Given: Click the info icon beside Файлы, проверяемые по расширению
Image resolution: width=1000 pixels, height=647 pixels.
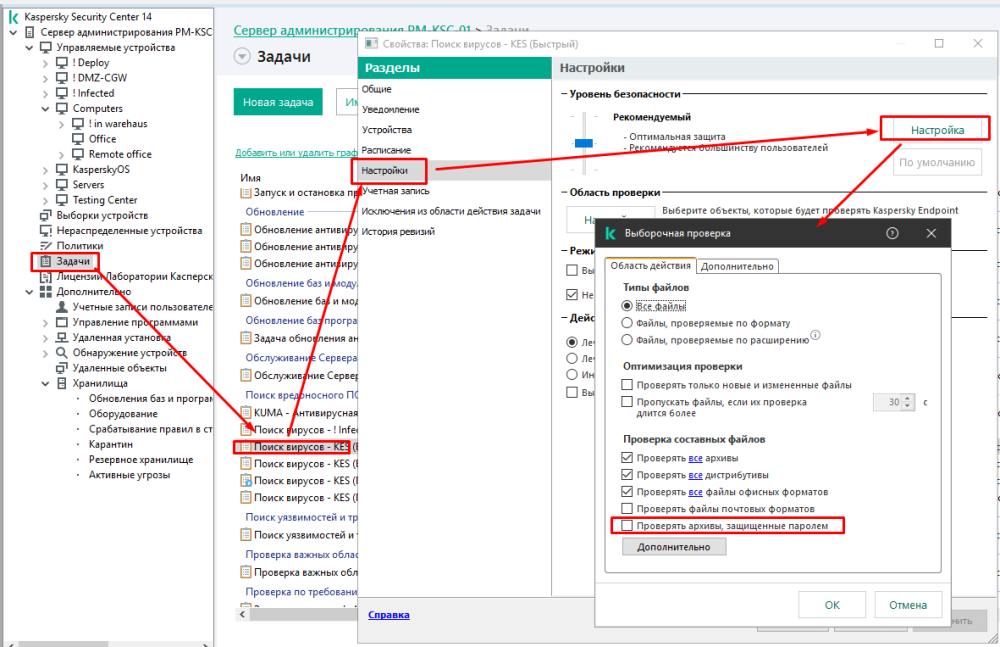Looking at the screenshot, I should 815,336.
